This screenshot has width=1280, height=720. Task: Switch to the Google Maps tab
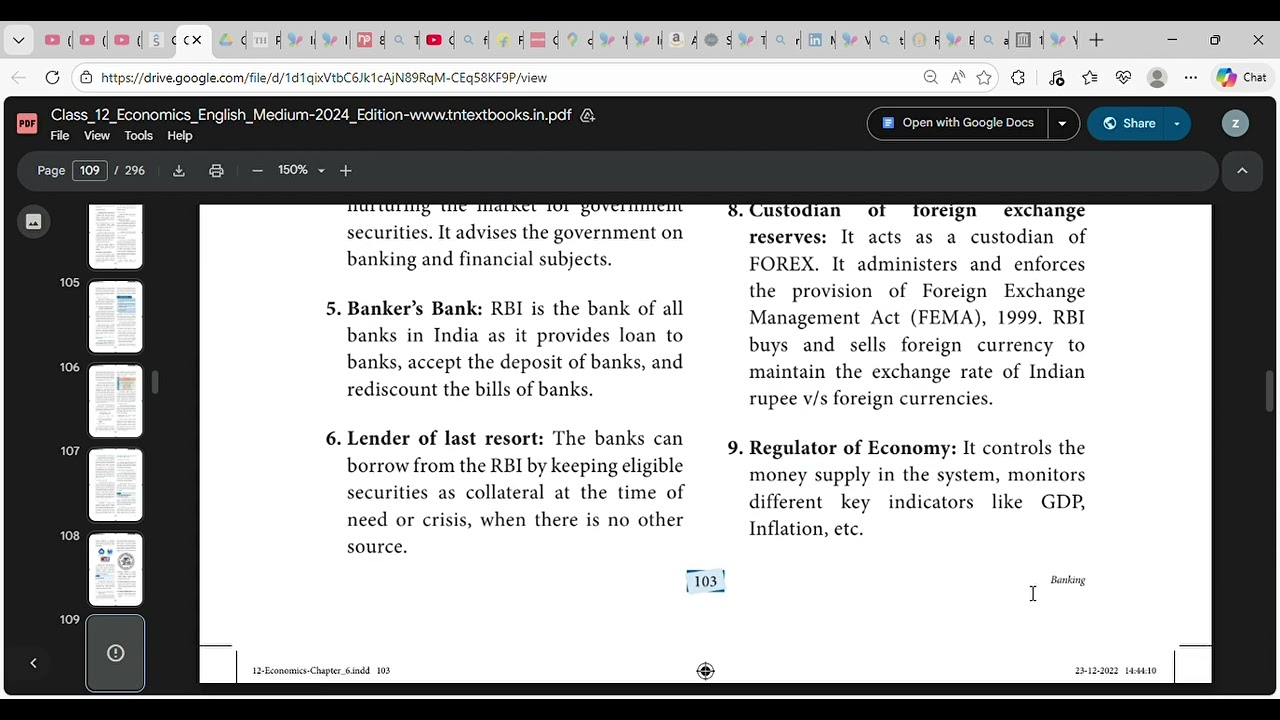(572, 40)
